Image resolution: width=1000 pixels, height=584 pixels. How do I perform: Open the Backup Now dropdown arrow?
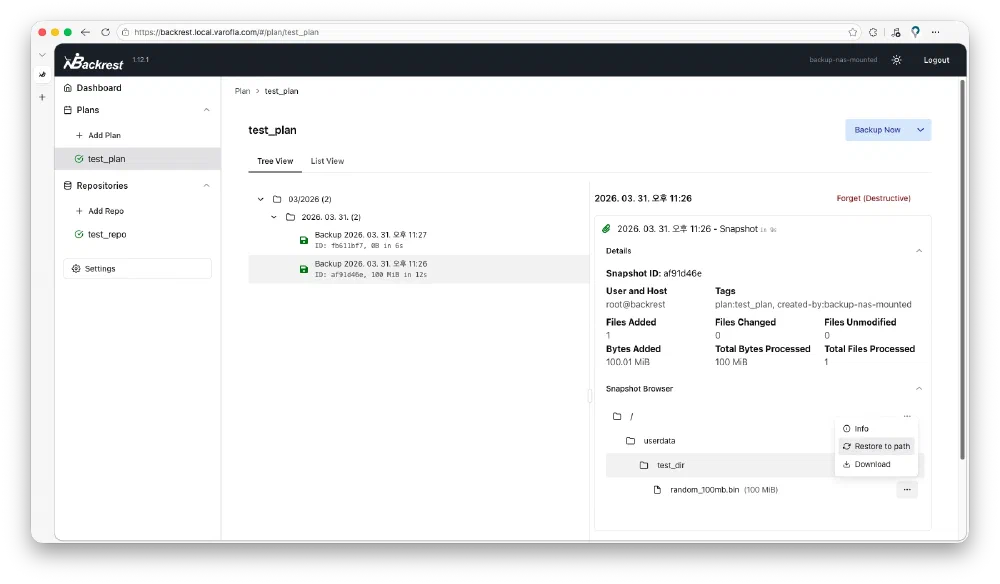(921, 130)
